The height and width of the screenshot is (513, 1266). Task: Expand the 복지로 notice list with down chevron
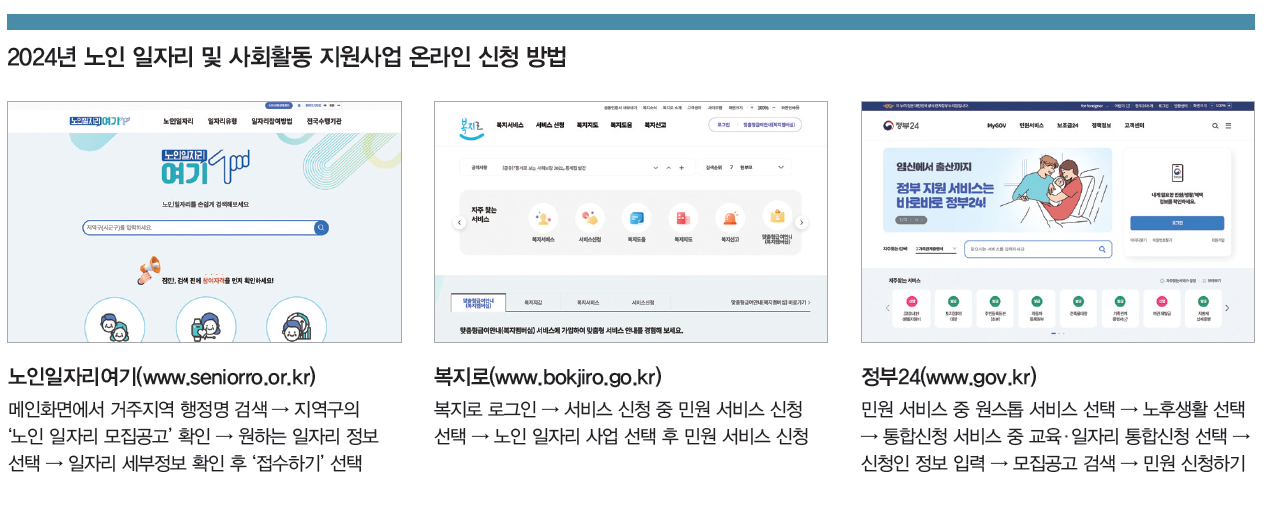click(x=654, y=167)
